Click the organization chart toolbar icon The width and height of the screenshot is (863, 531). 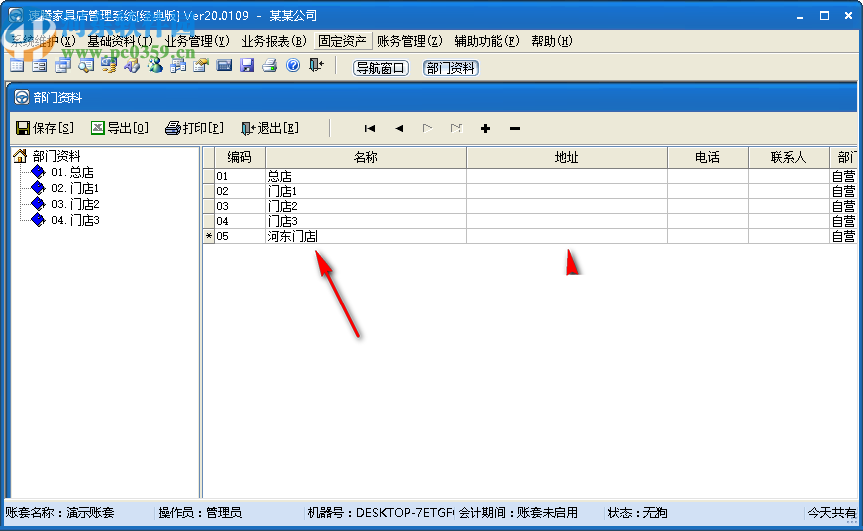178,66
